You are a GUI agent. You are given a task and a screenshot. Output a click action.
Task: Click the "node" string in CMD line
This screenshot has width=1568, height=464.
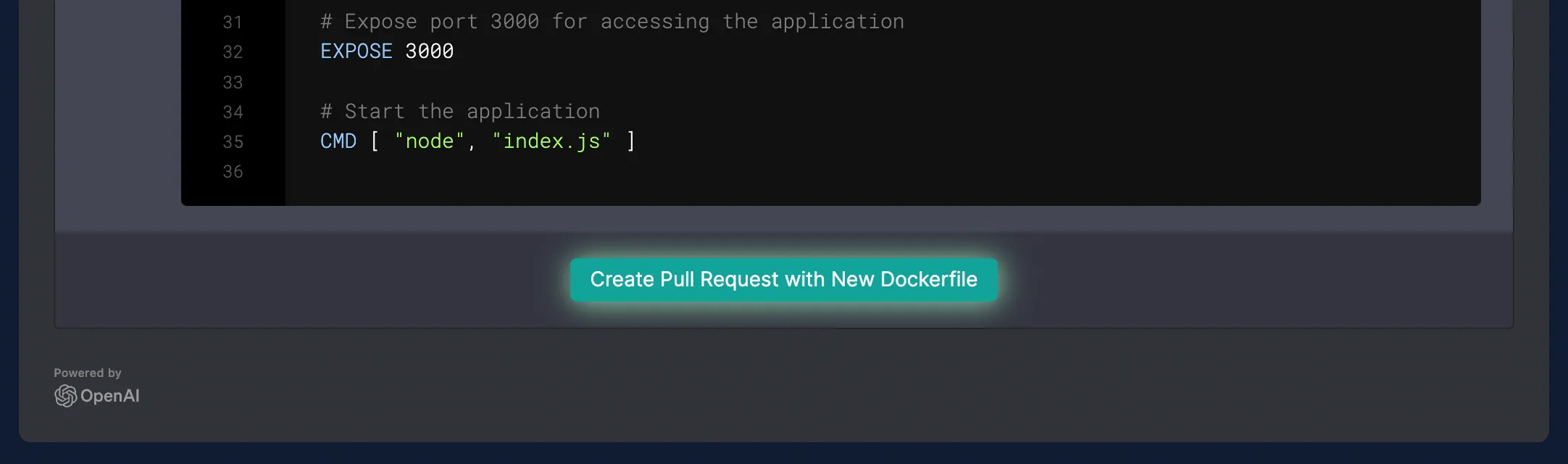[x=429, y=141]
